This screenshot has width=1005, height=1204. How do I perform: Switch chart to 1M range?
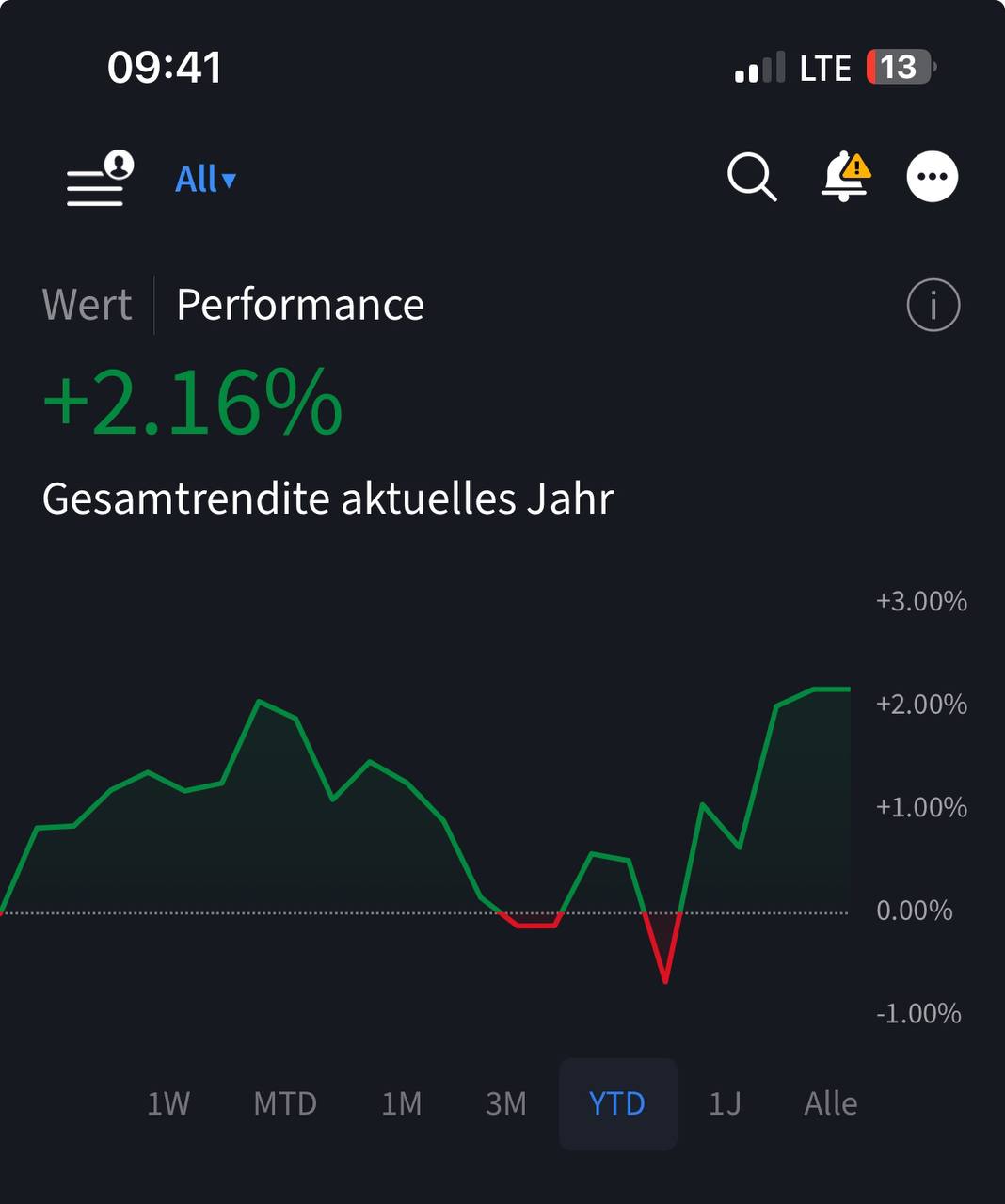tap(402, 1103)
